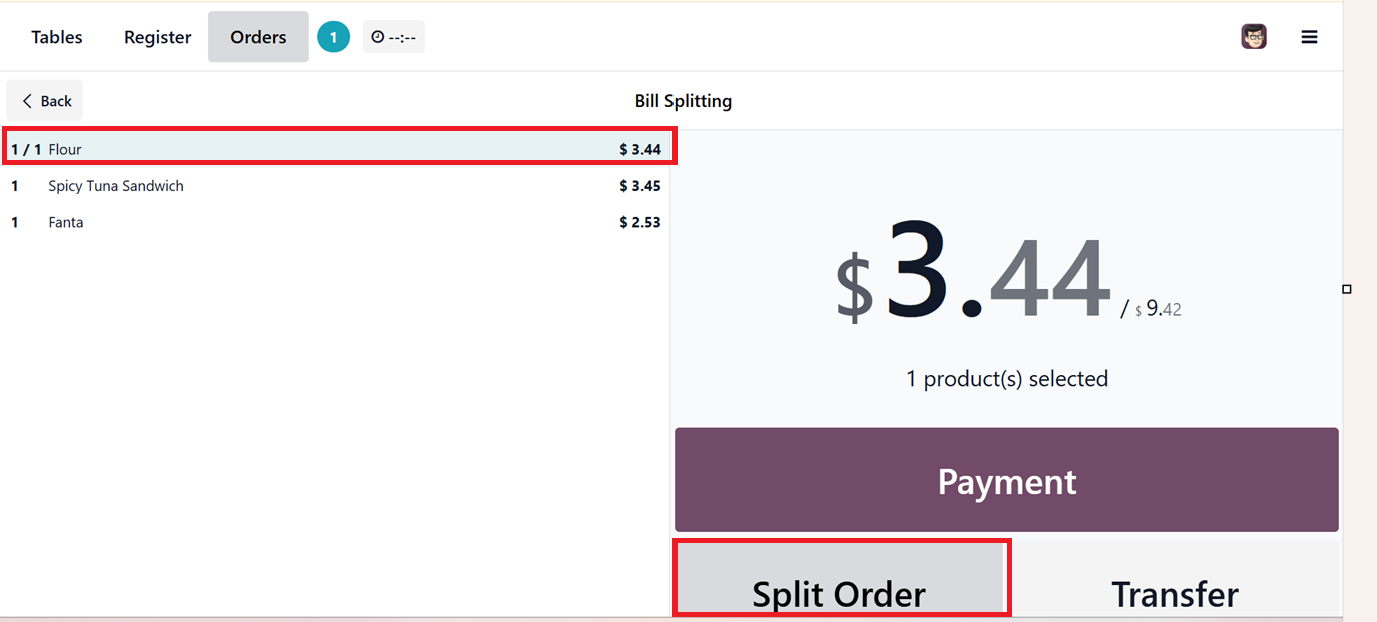This screenshot has height=622, width=1377.
Task: Click the Split Order button
Action: click(x=839, y=590)
